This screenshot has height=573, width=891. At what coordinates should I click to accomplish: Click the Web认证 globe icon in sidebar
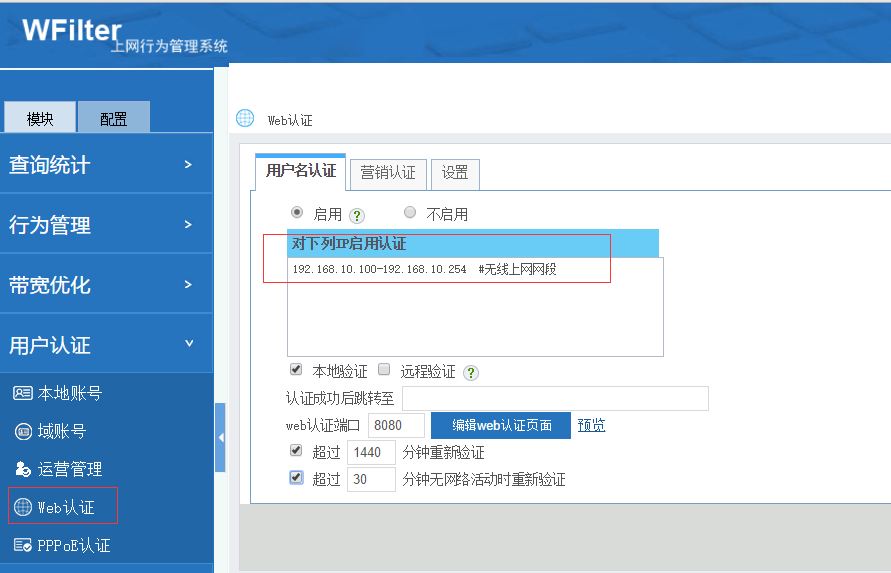coord(22,507)
